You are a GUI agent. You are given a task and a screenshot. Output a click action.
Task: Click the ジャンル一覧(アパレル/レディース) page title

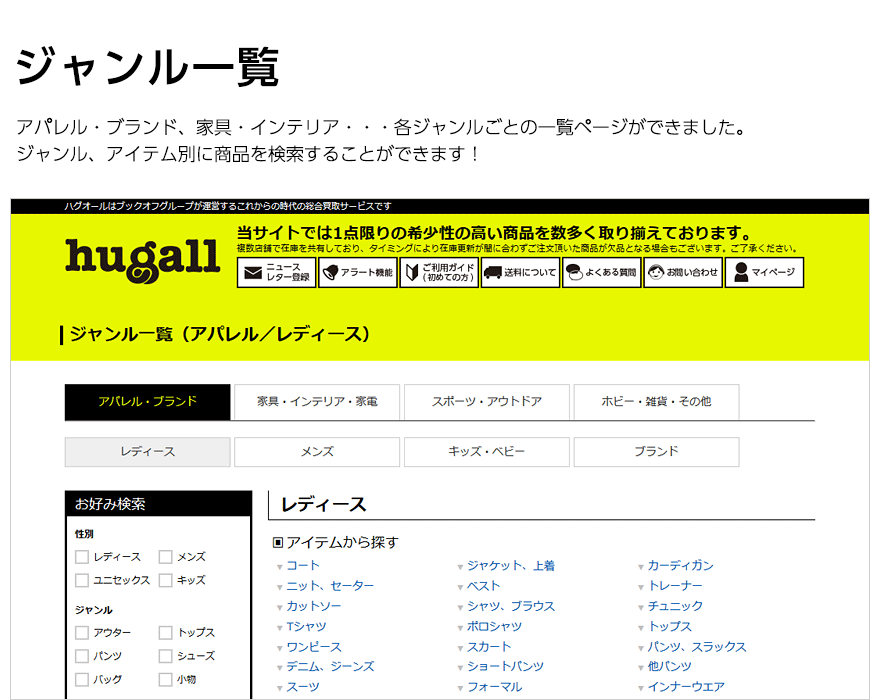click(x=219, y=335)
